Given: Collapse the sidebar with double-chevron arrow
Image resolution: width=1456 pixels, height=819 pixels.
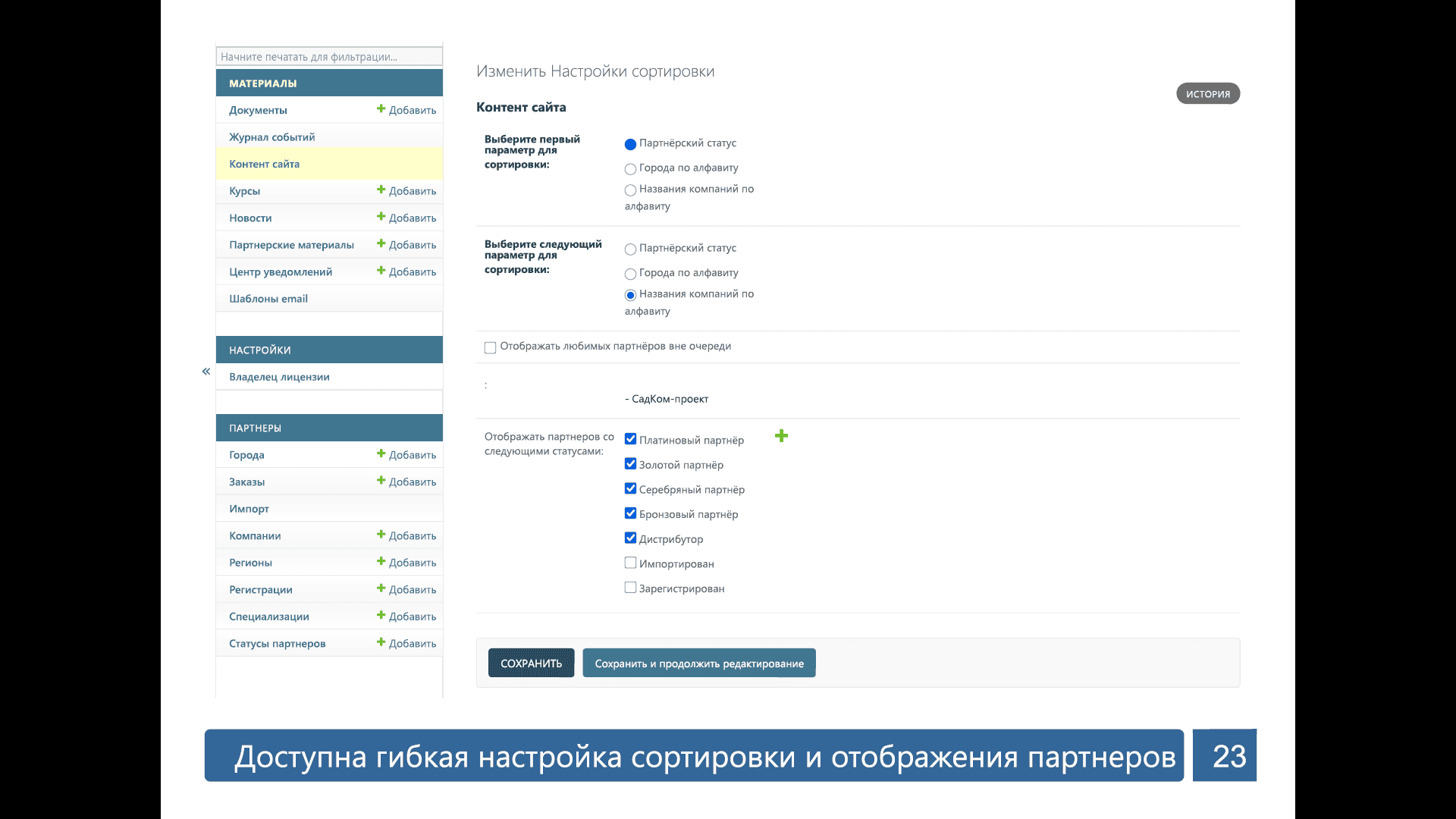Looking at the screenshot, I should point(206,372).
